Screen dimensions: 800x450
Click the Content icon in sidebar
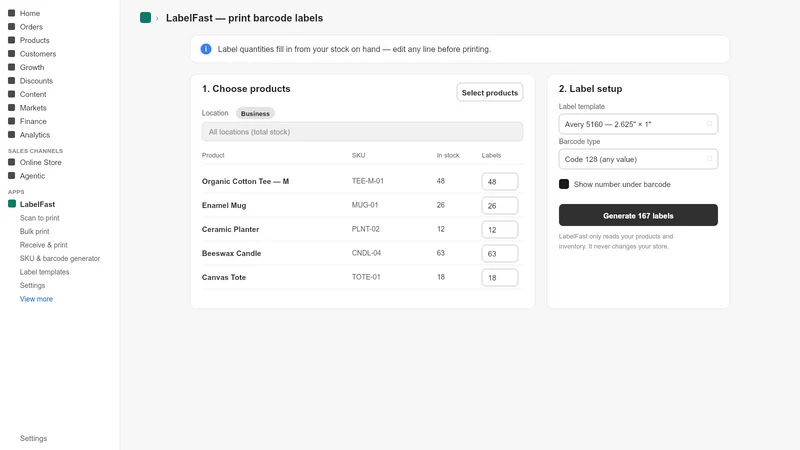11,94
